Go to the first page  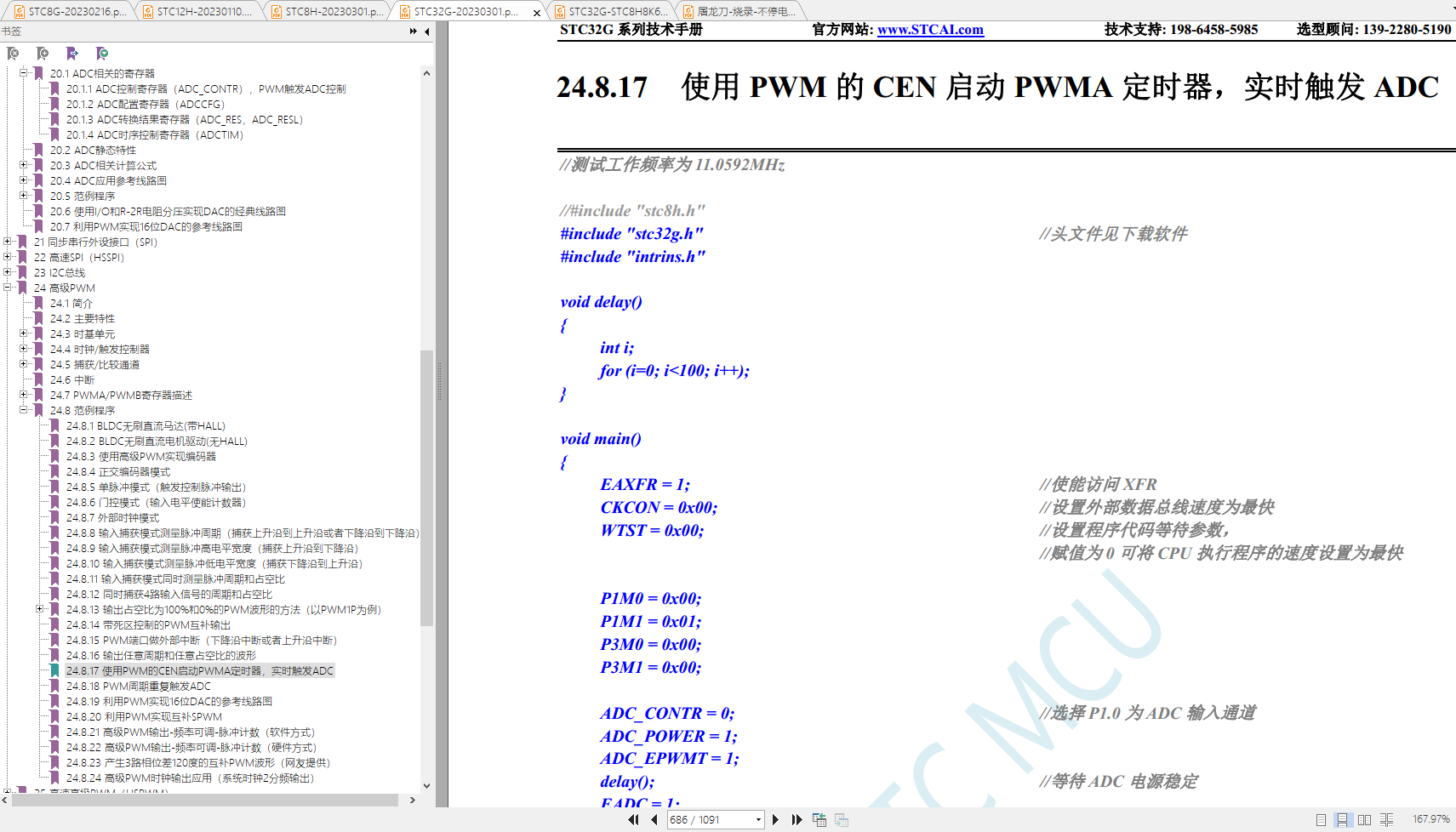[633, 820]
